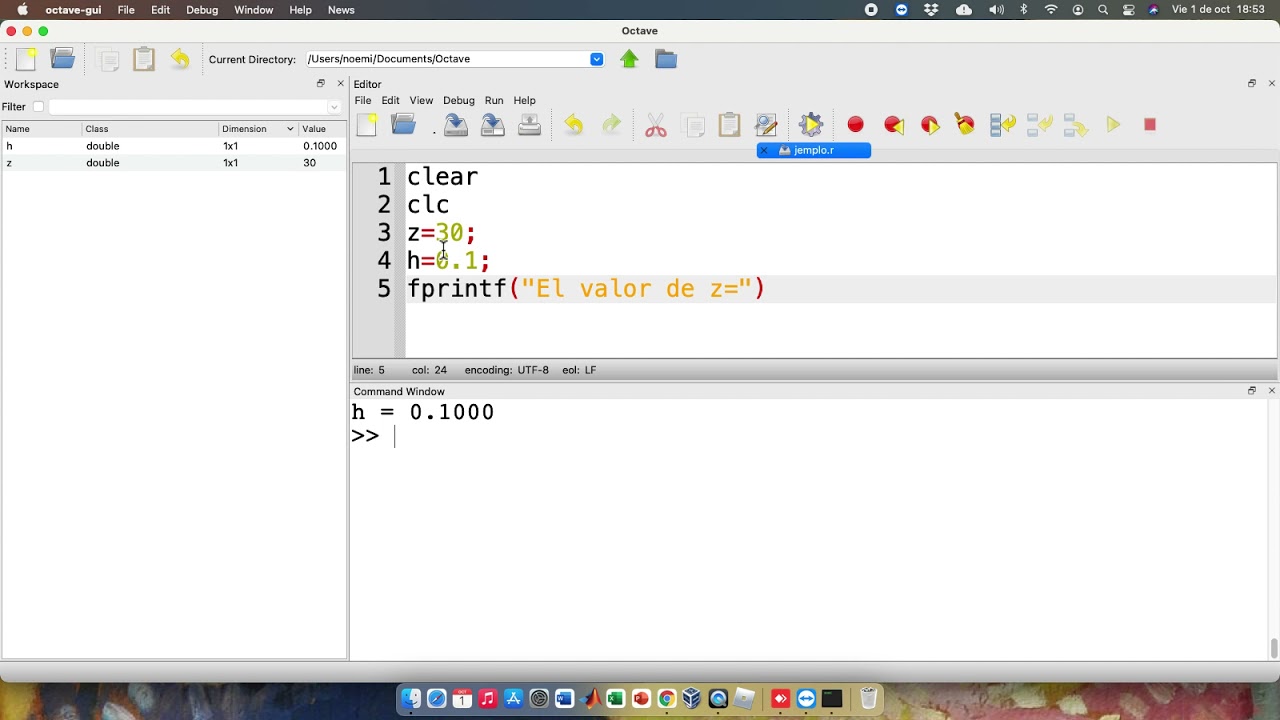Open the editor View menu

coord(421,100)
